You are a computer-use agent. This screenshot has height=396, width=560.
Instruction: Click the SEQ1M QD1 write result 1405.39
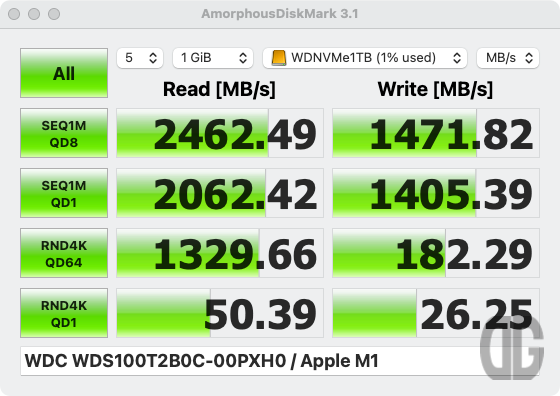coord(436,193)
